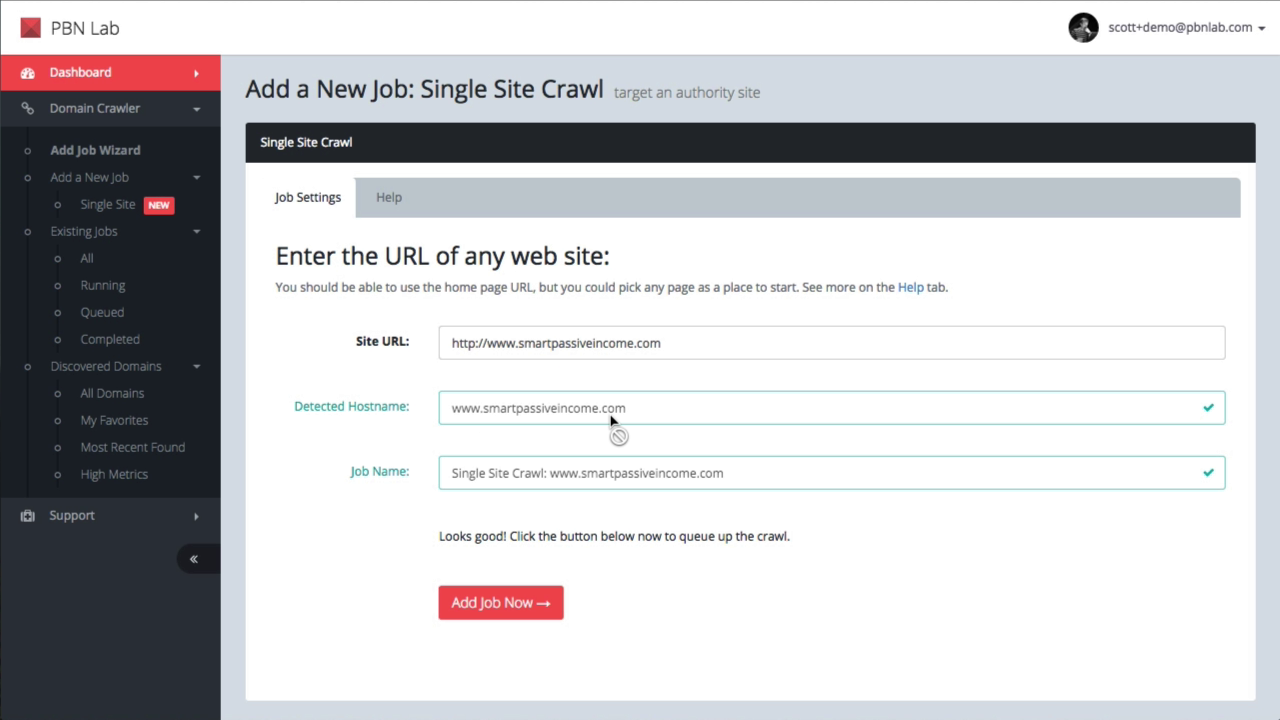Click the Support menu item
The width and height of the screenshot is (1280, 720).
[110, 516]
